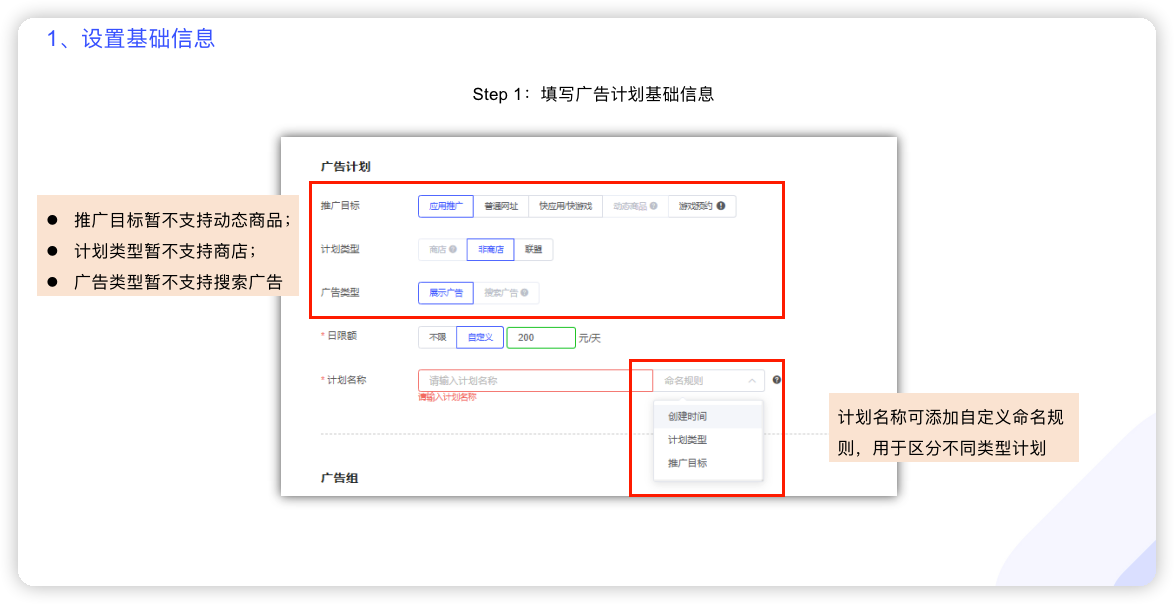Choose 创建时间 from naming rule list
This screenshot has width=1174, height=604.
[x=687, y=416]
